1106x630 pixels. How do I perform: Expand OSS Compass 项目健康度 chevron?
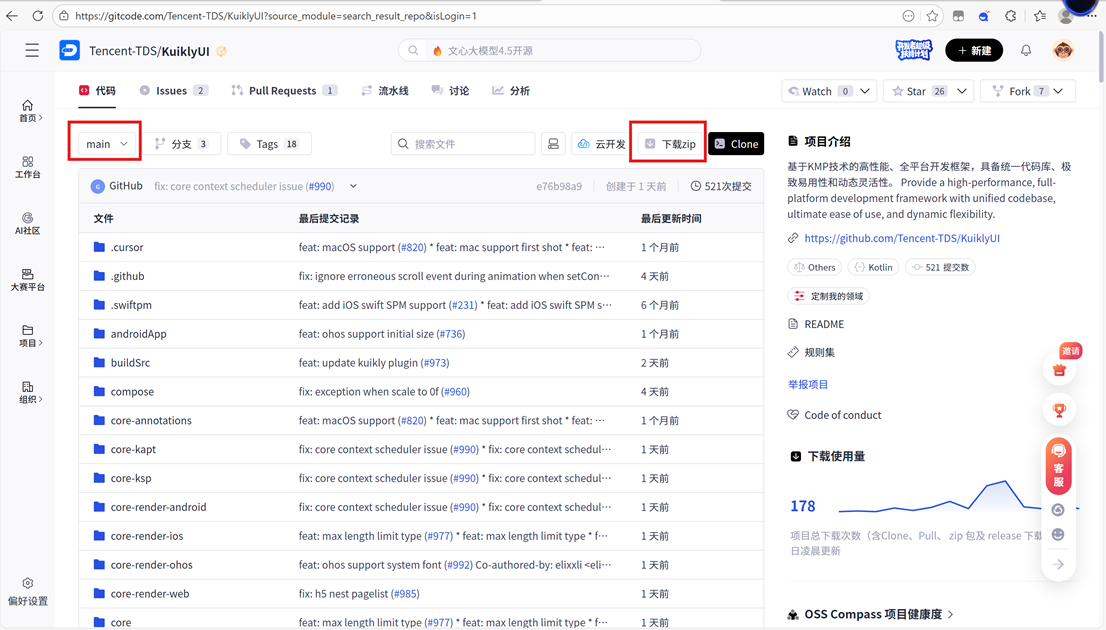[x=951, y=614]
